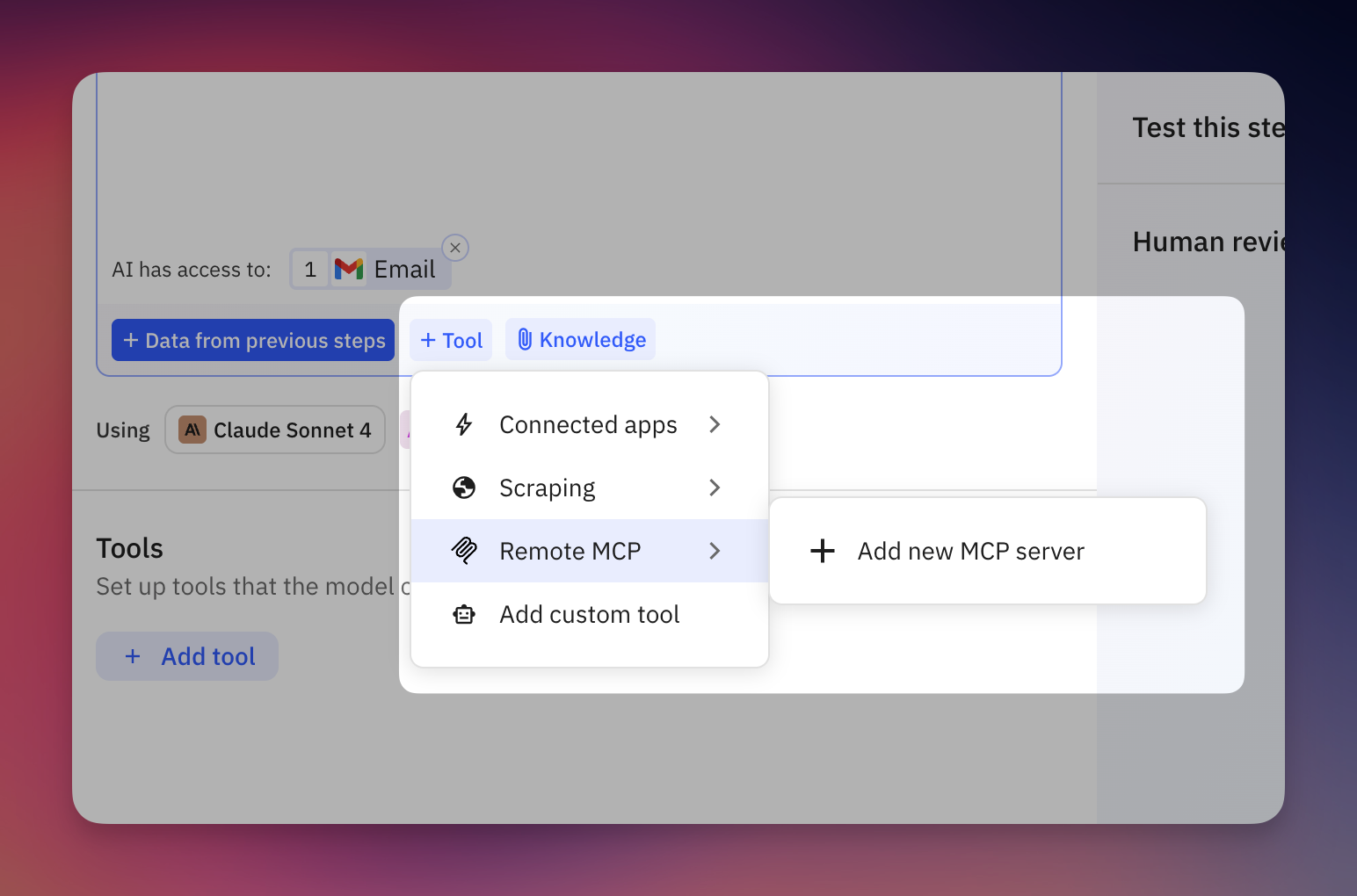The width and height of the screenshot is (1357, 896).
Task: Click the chevron on the Remote MCP row
Action: [x=715, y=551]
